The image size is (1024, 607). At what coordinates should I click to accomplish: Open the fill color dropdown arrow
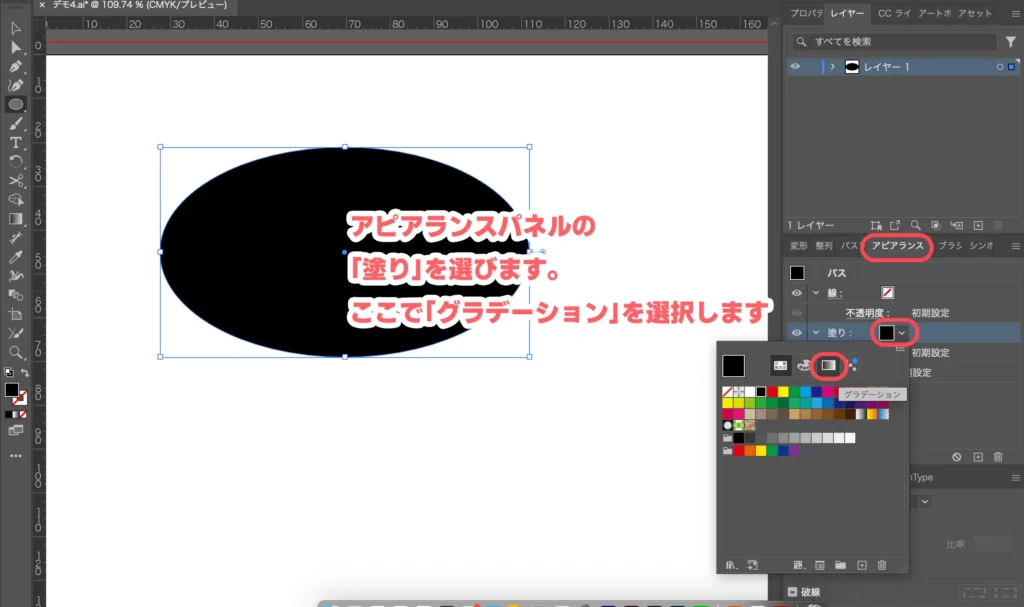coord(902,333)
